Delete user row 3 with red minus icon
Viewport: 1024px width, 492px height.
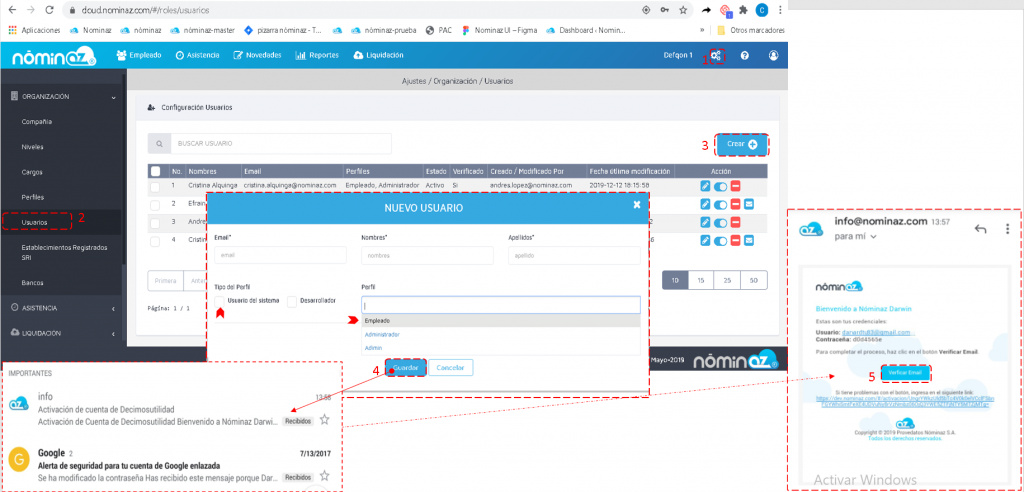click(x=735, y=222)
